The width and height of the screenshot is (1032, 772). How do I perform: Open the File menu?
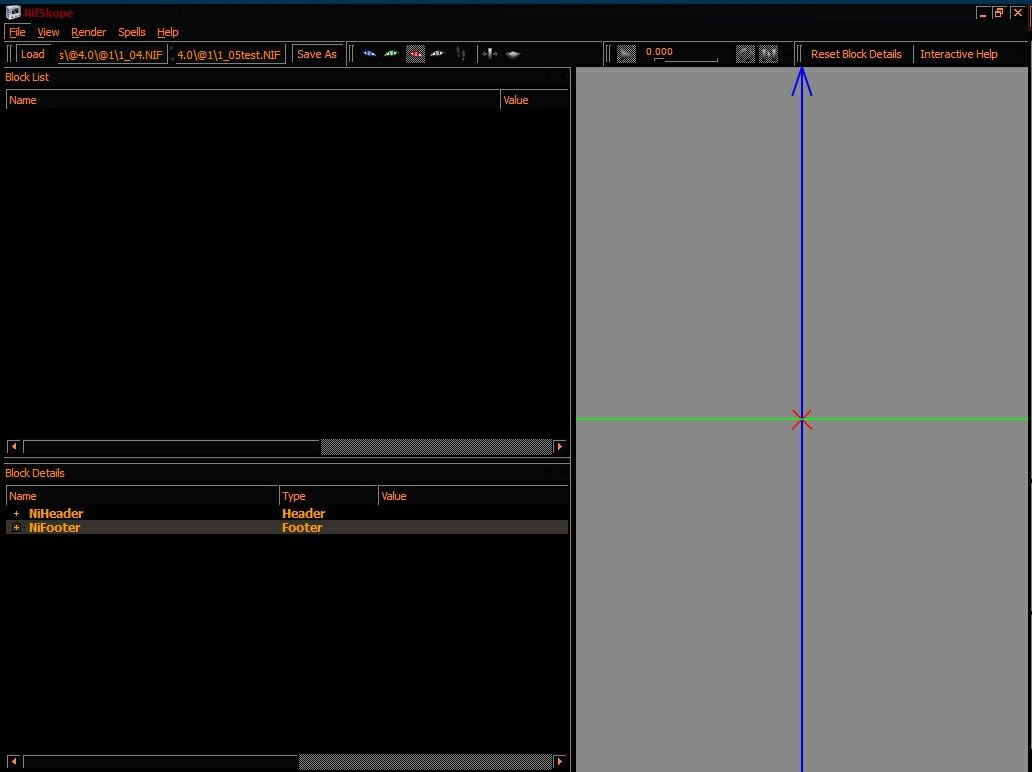click(17, 32)
